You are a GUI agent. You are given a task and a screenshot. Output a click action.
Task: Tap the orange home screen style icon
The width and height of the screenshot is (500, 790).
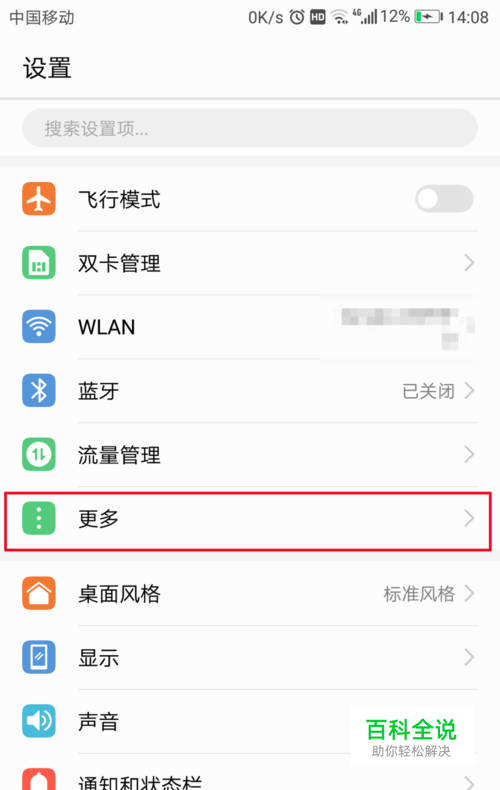click(39, 594)
